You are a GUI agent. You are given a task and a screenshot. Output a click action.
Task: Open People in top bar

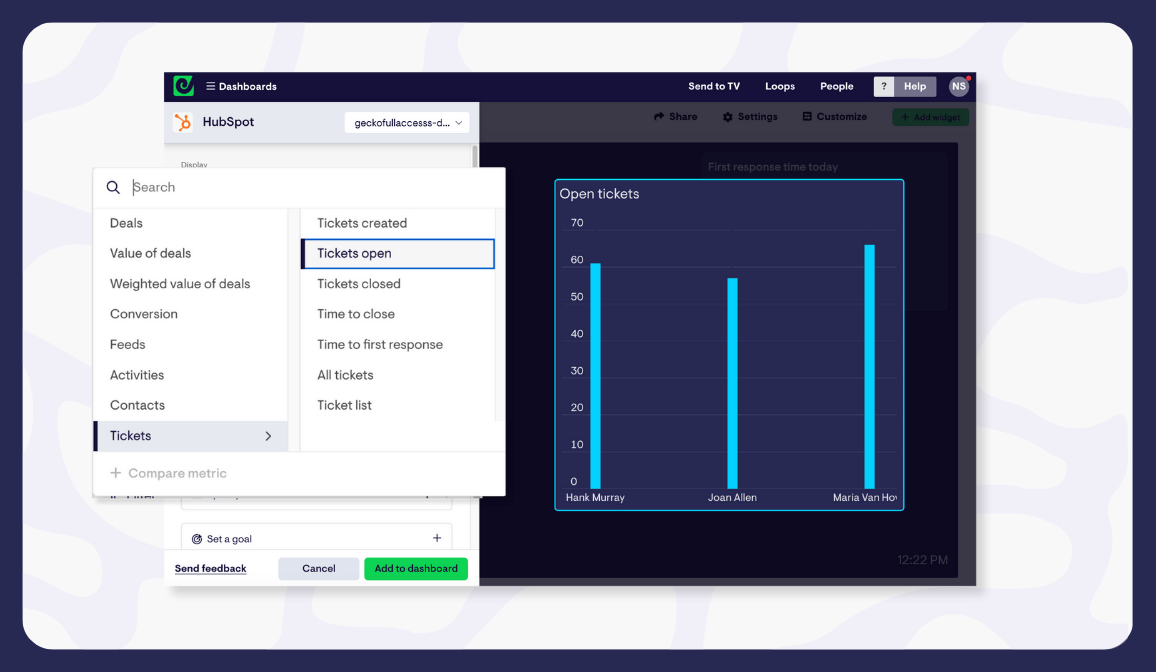coord(837,86)
